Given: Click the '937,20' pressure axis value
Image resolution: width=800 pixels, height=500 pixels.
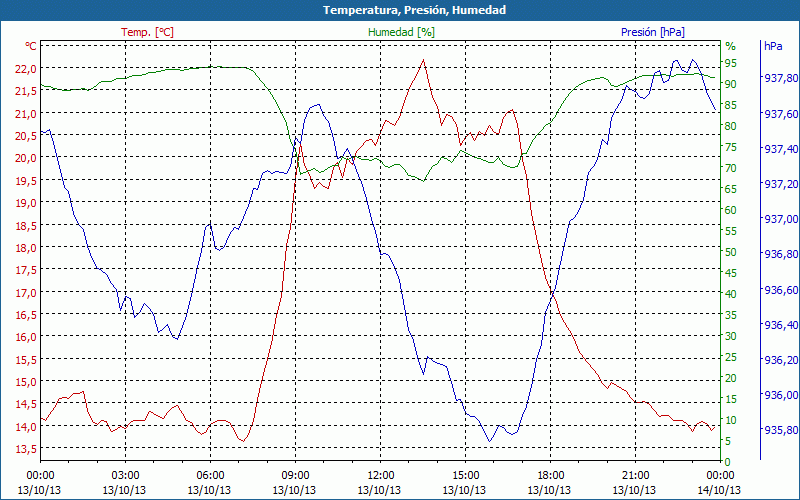Looking at the screenshot, I should pyautogui.click(x=781, y=184).
